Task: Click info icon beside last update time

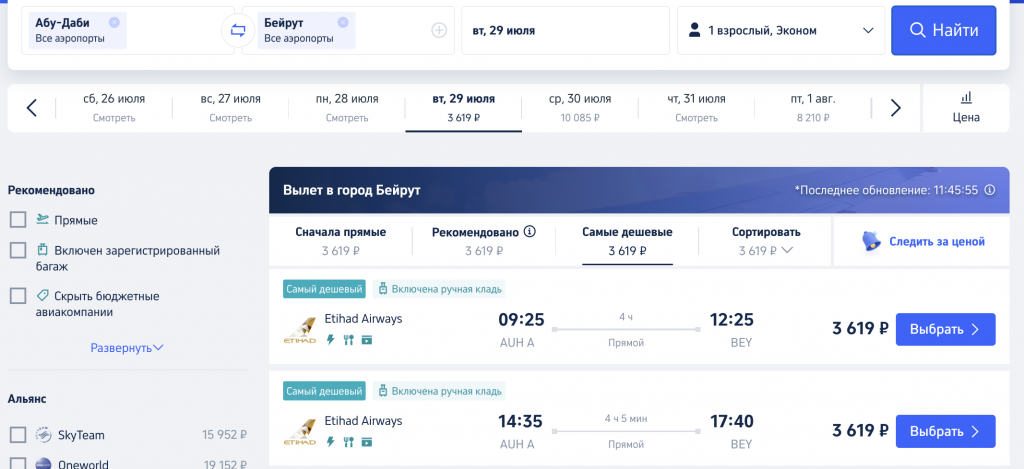Action: (989, 190)
